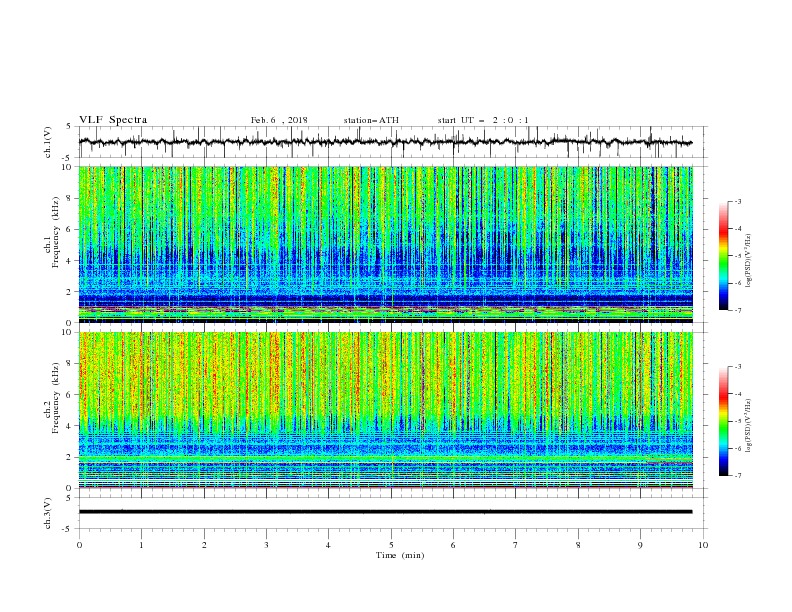Click the ch.1 color bar "log(PSD)(V²/Hz)" label
792x612 pixels.
pos(749,261)
